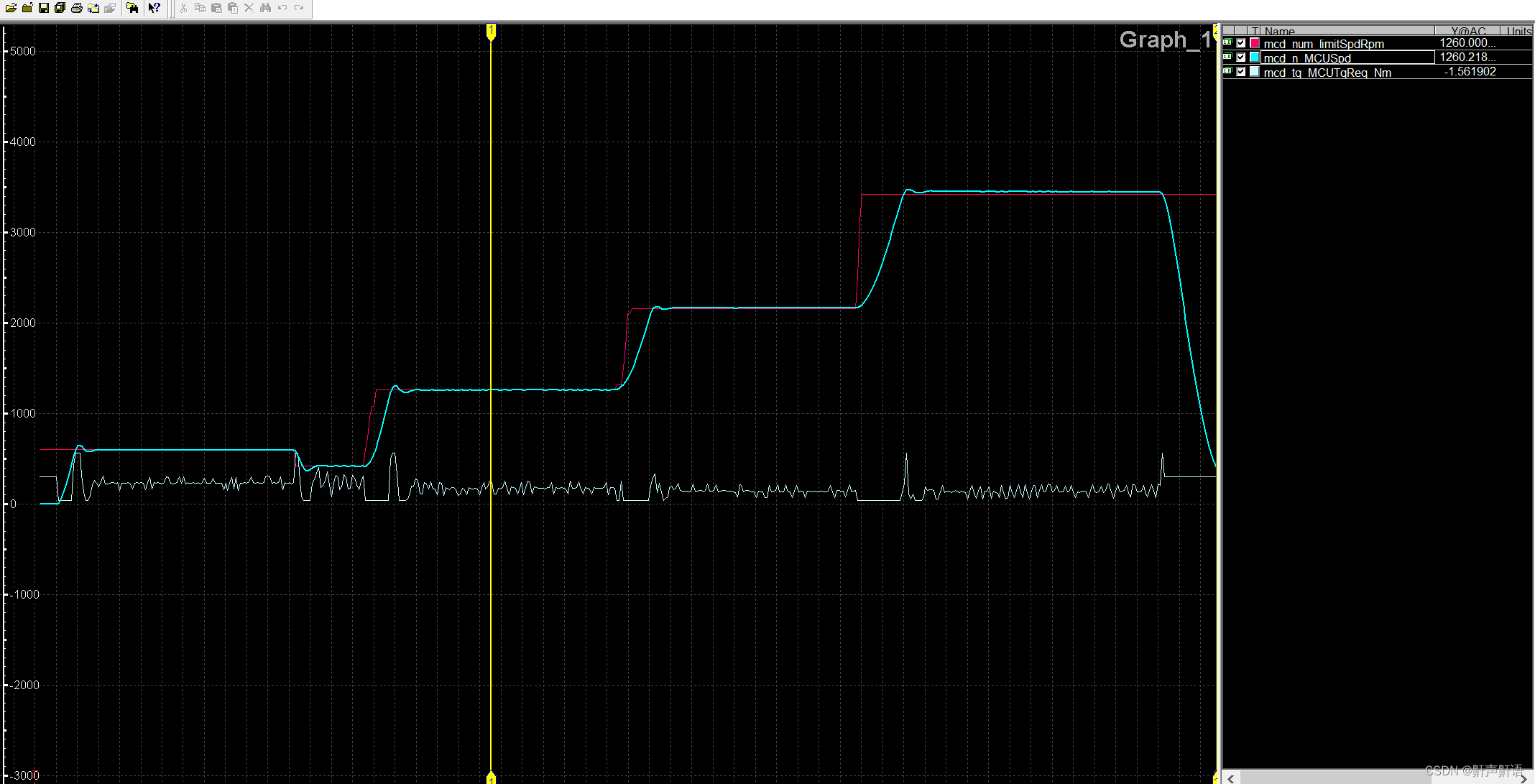Viewport: 1535px width, 784px height.
Task: Click the 1260.218 cursor value cell
Action: pyautogui.click(x=1467, y=57)
